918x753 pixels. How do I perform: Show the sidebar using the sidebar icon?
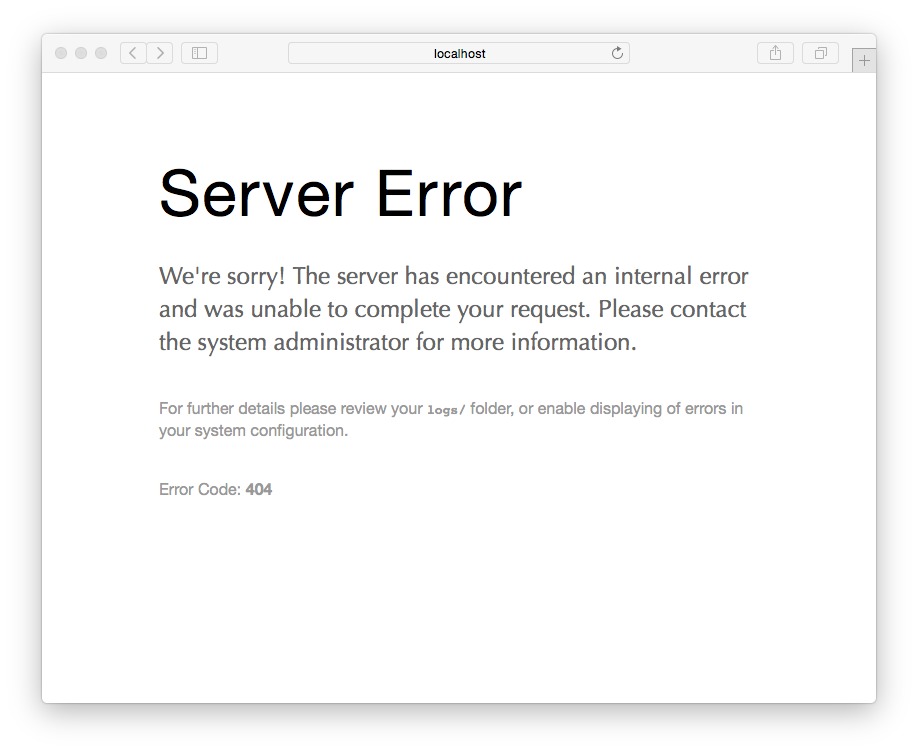(200, 53)
